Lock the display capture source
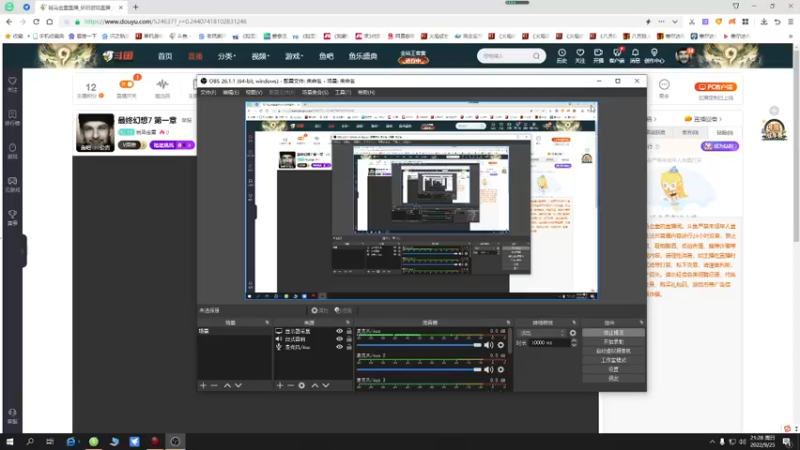Viewport: 800px width, 450px height. point(349,331)
